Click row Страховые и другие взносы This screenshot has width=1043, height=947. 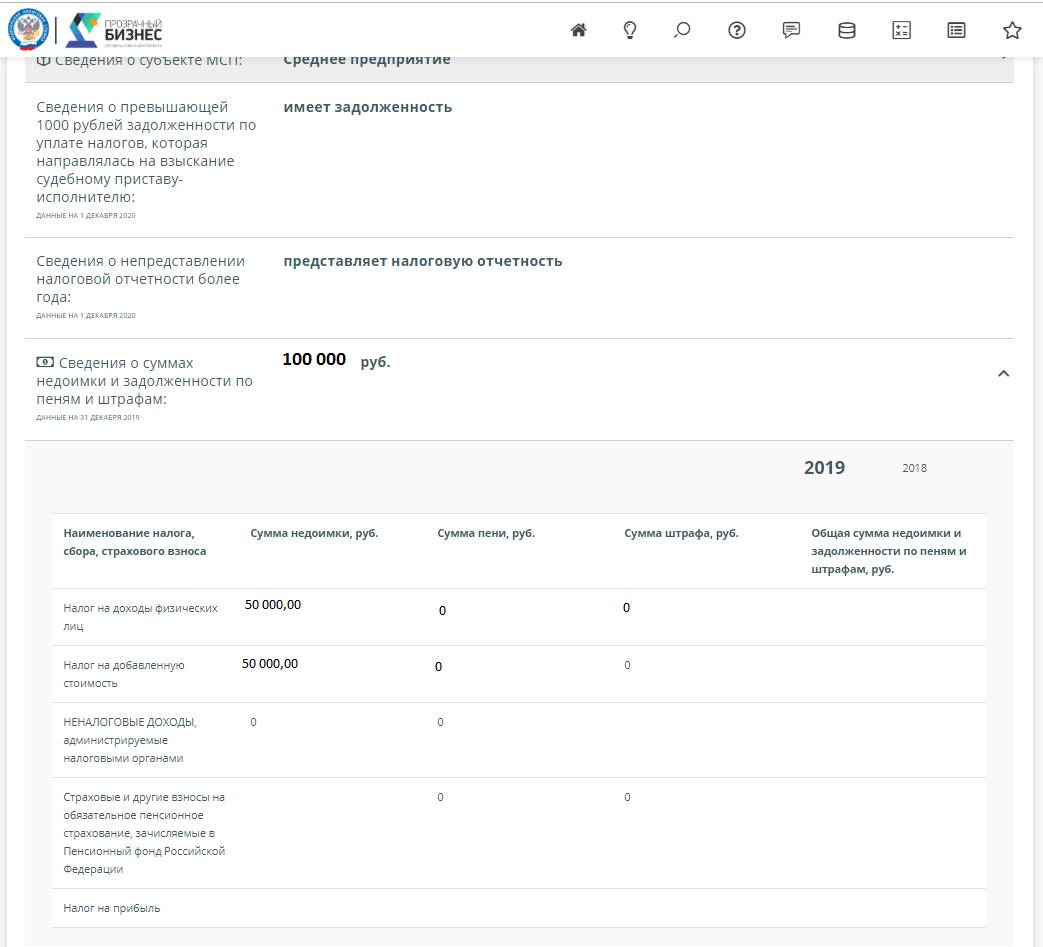click(519, 833)
